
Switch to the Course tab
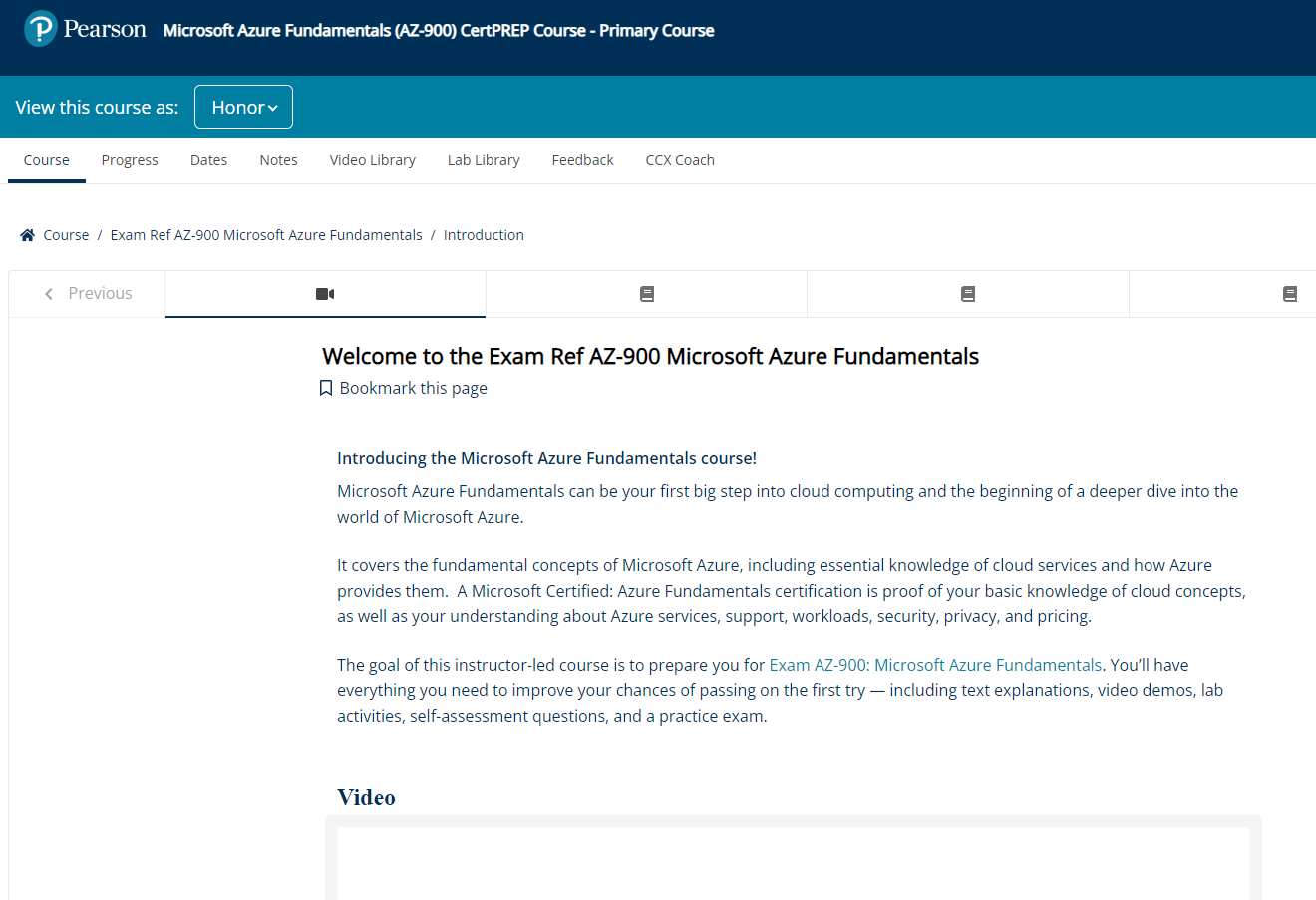coord(47,160)
